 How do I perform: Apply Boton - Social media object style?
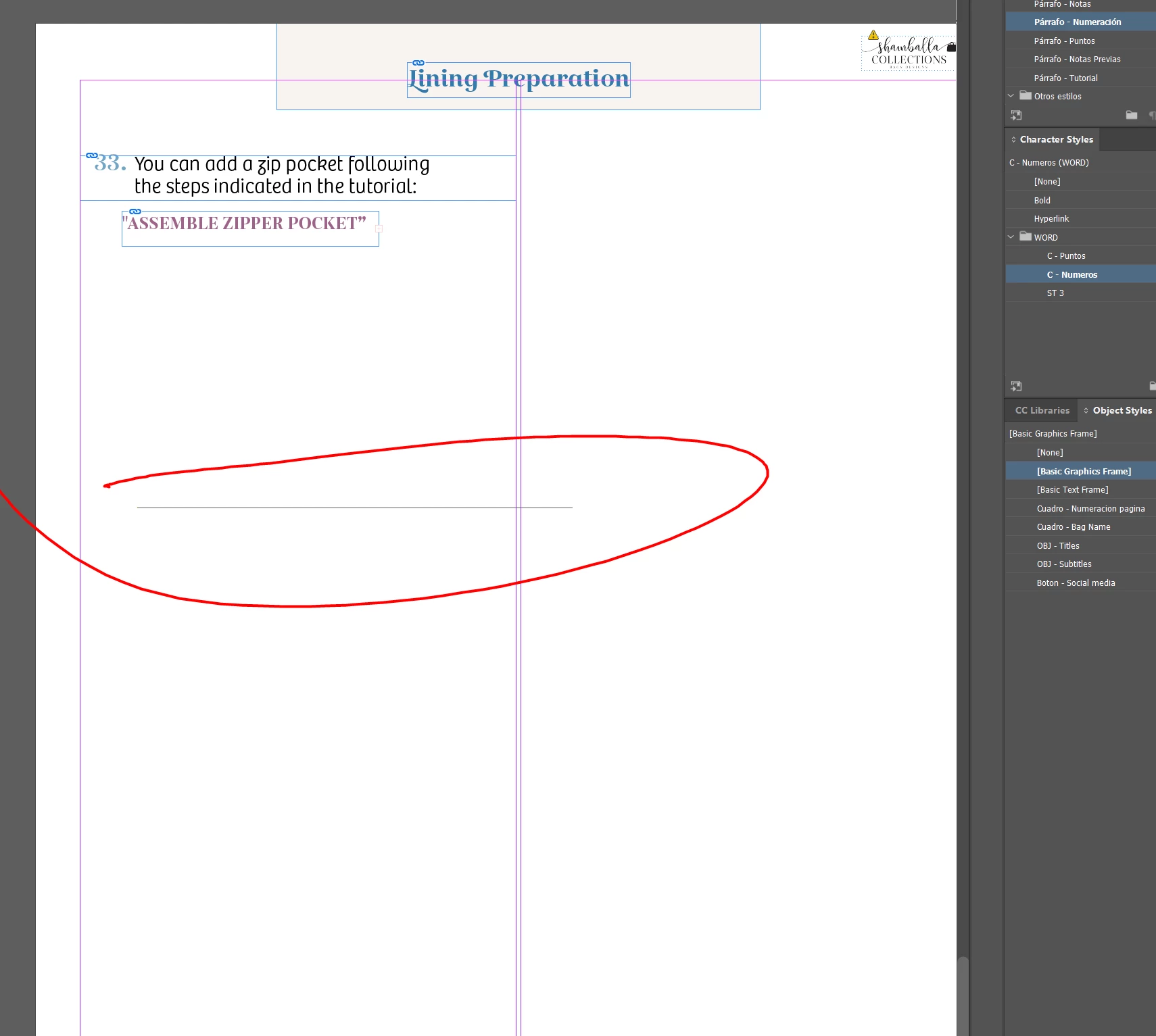[1080, 583]
